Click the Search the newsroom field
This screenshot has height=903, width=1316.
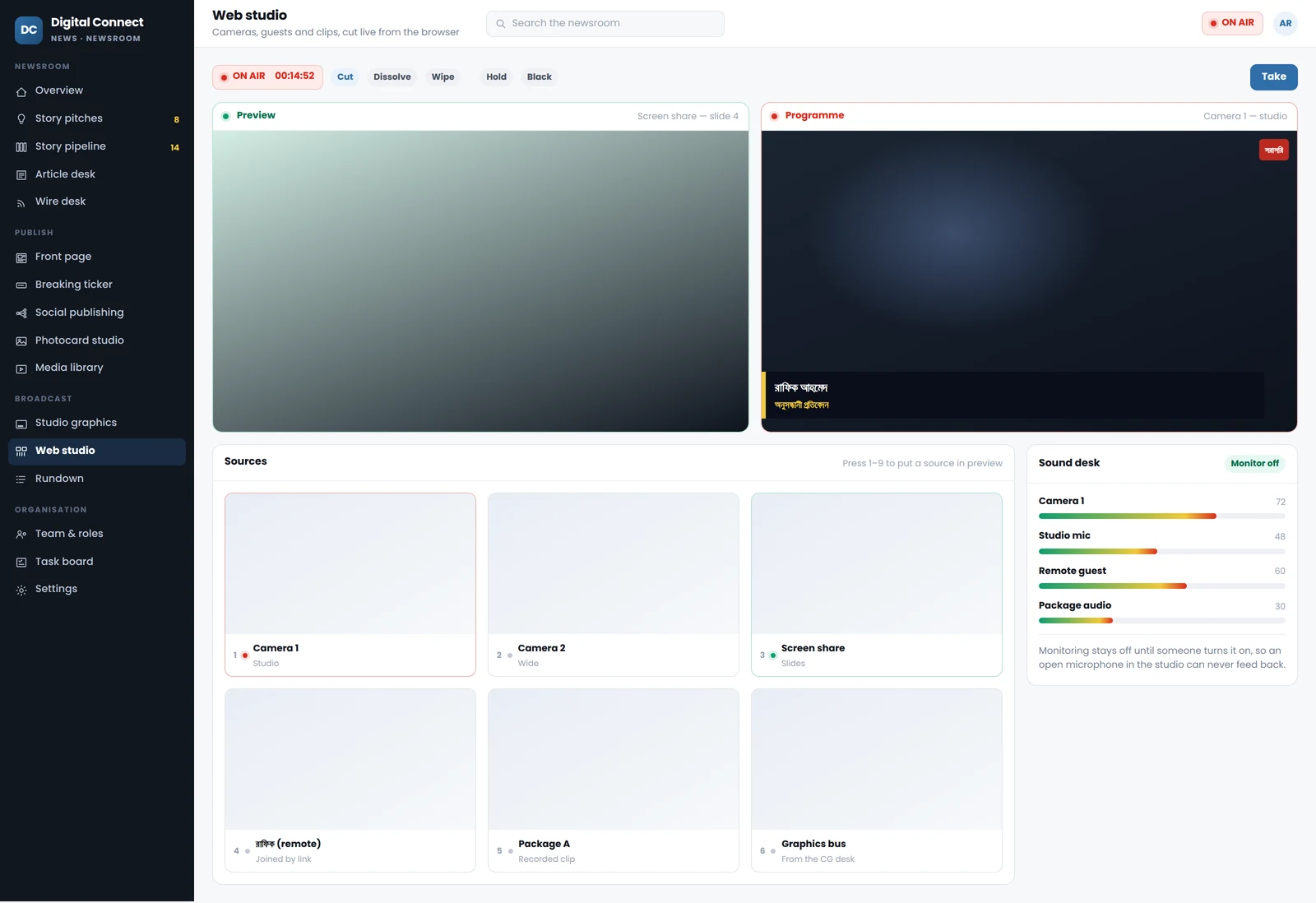[x=605, y=24]
